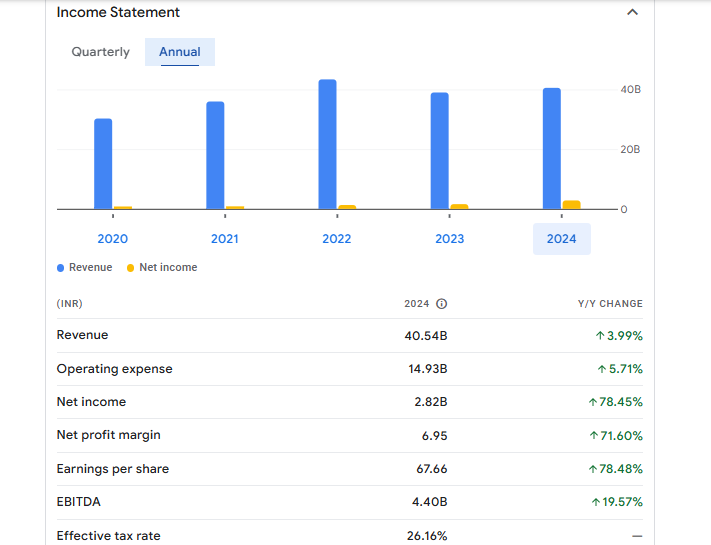Screen dimensions: 711x545
Task: Click the 3.99% revenue change
Action: [619, 336]
